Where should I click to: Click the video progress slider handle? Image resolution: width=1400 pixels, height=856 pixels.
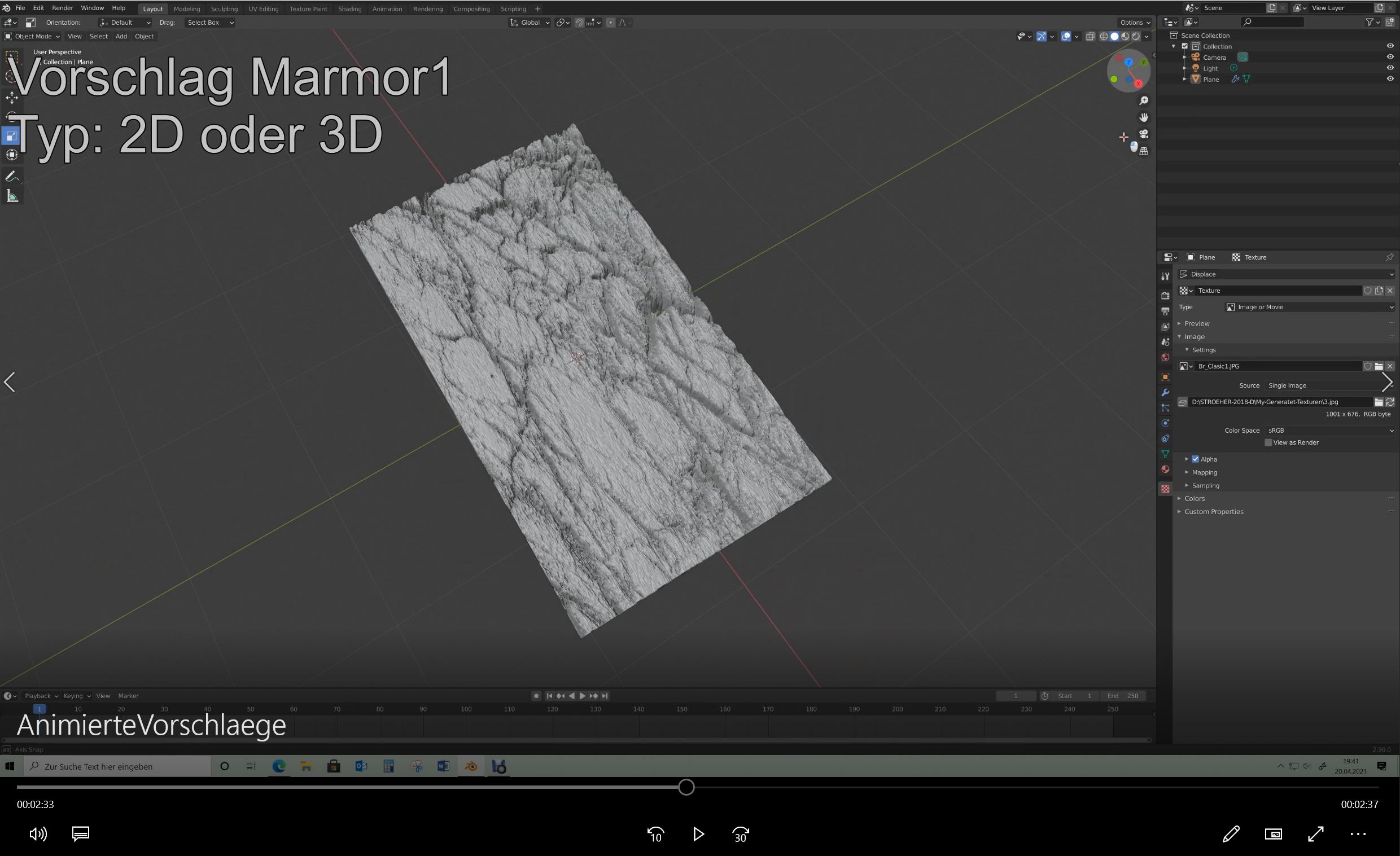(x=686, y=787)
